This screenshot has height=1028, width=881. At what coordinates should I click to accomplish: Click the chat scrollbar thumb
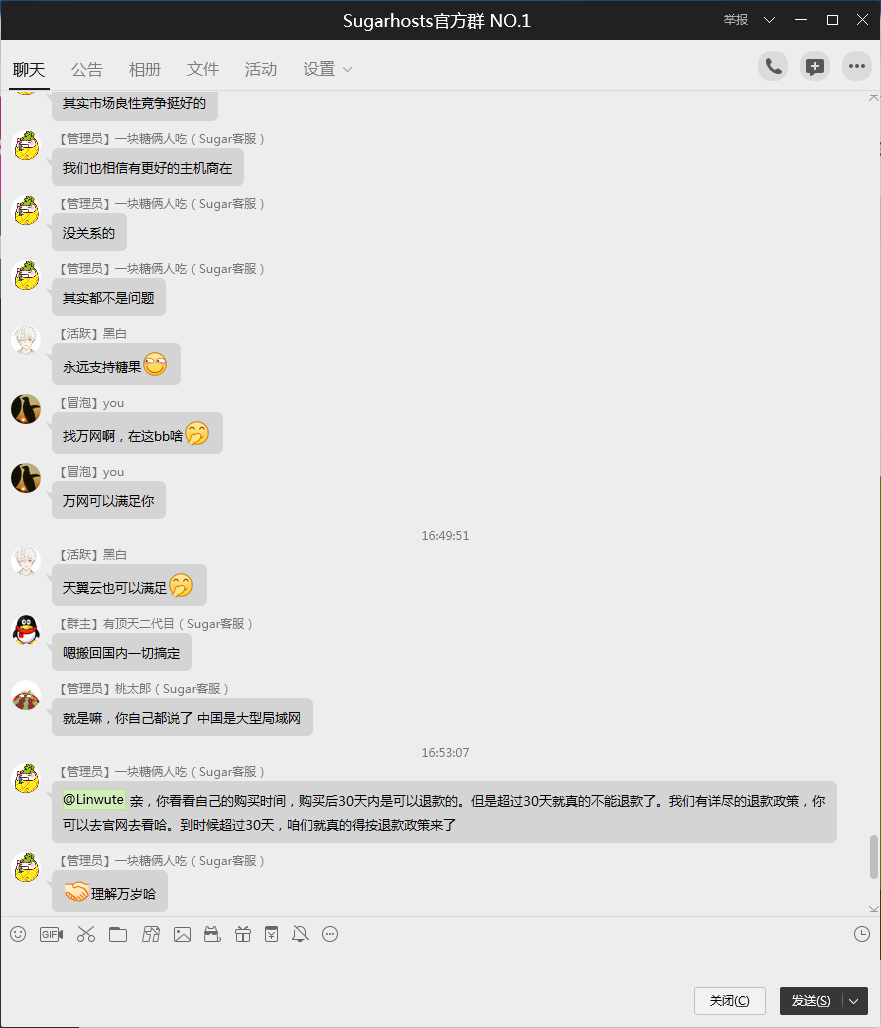pos(873,857)
